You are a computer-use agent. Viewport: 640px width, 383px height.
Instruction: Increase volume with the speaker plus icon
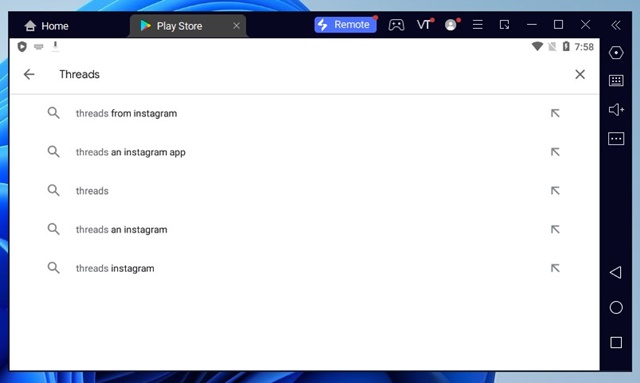[616, 109]
